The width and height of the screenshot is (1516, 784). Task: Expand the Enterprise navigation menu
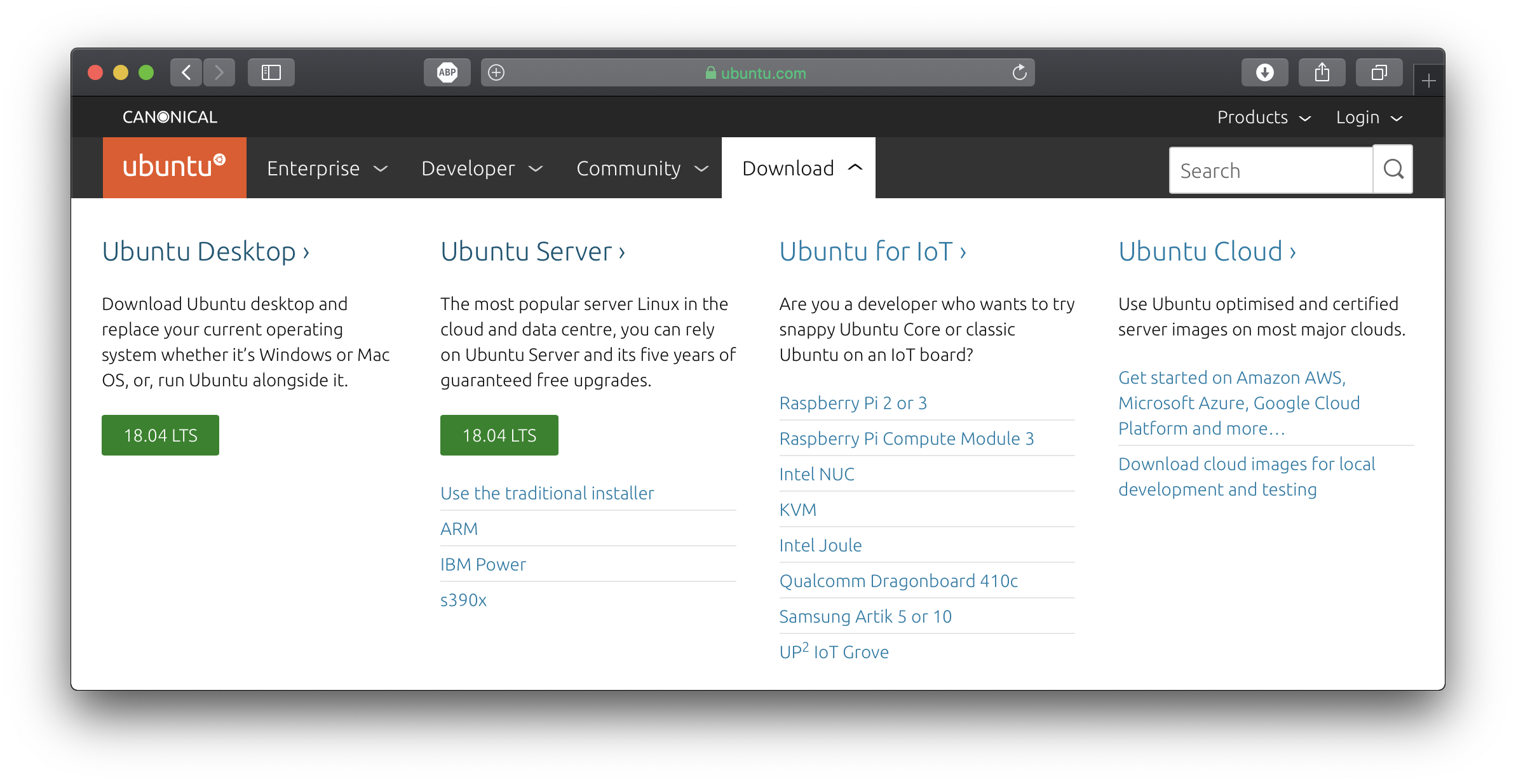(327, 168)
